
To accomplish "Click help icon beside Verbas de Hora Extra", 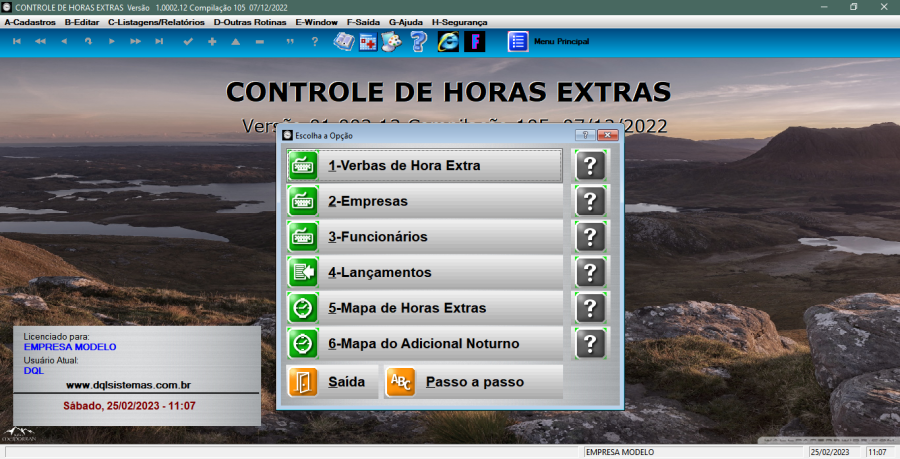I will pyautogui.click(x=591, y=165).
